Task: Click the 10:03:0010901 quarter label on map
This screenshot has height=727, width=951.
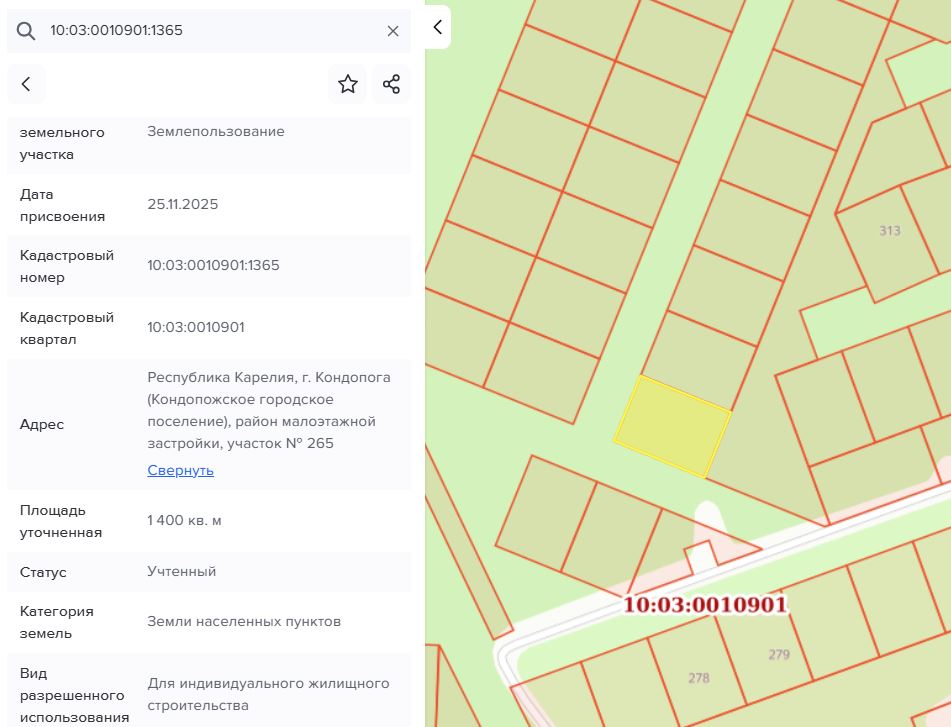Action: 705,605
